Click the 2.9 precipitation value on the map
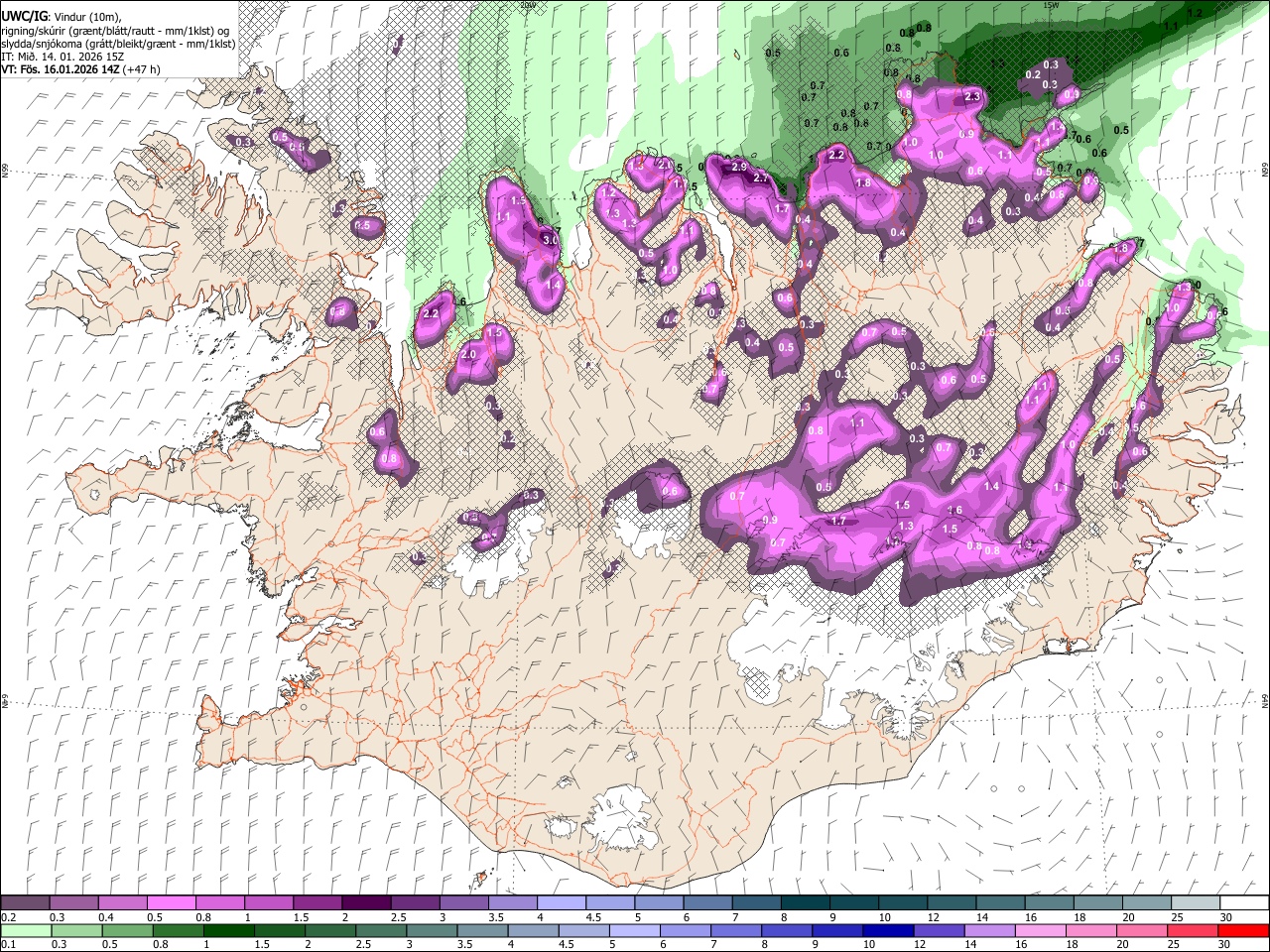Image resolution: width=1270 pixels, height=952 pixels. point(738,168)
